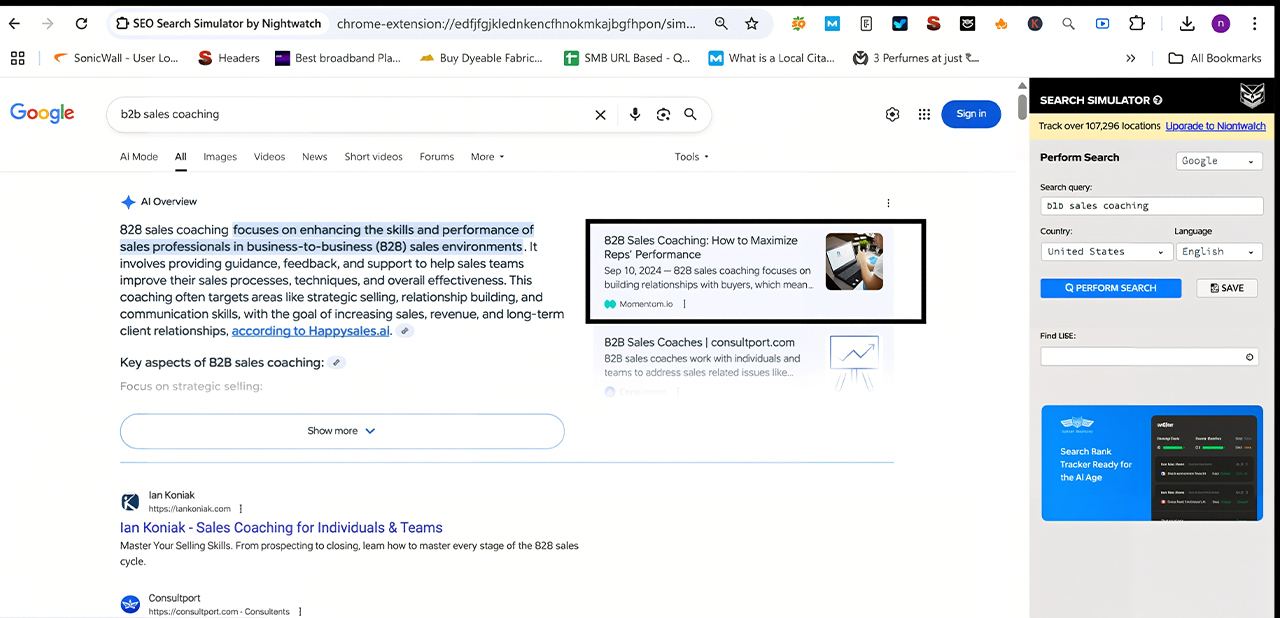
Task: Switch to the Images search tab
Action: point(220,157)
